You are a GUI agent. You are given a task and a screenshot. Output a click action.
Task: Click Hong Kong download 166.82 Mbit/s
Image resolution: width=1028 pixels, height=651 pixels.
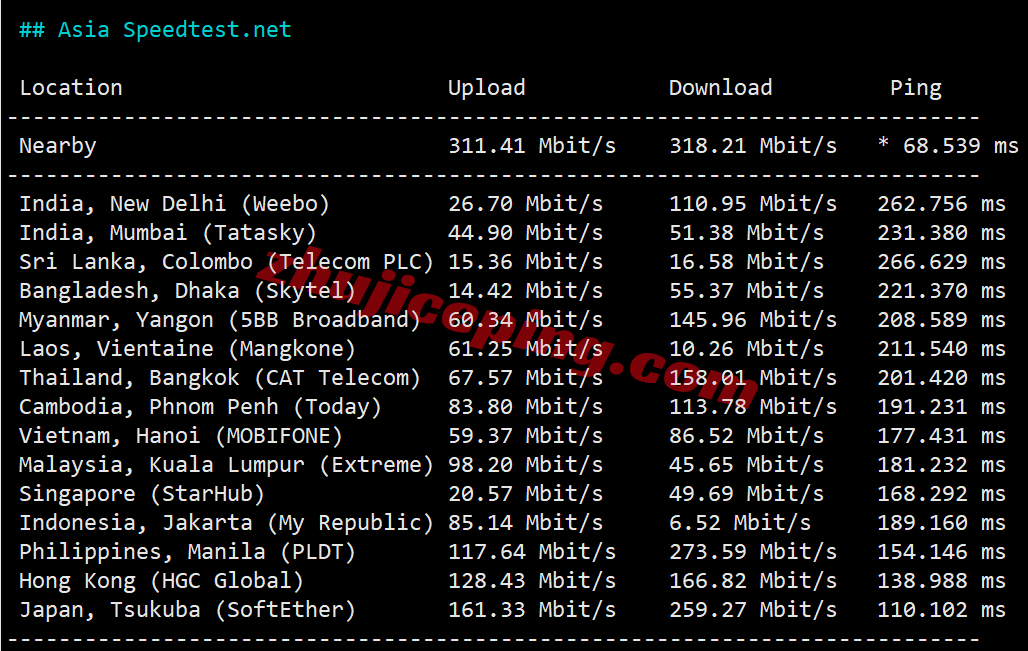753,581
